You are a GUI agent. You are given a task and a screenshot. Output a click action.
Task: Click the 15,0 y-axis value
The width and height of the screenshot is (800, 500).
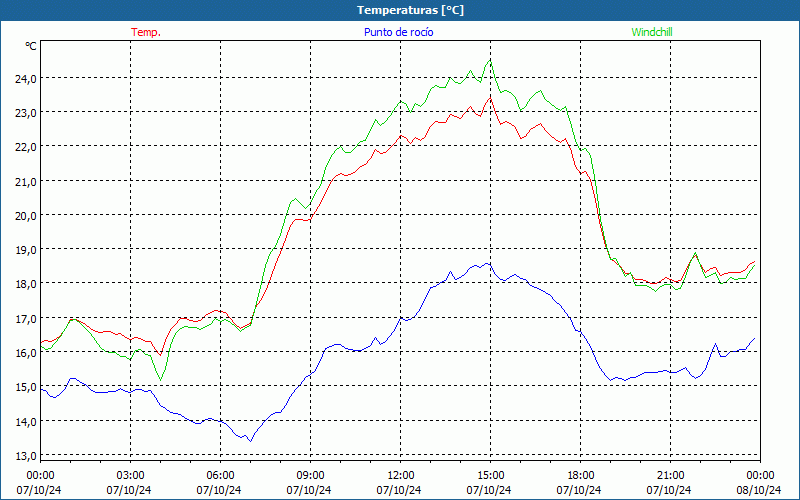click(26, 387)
